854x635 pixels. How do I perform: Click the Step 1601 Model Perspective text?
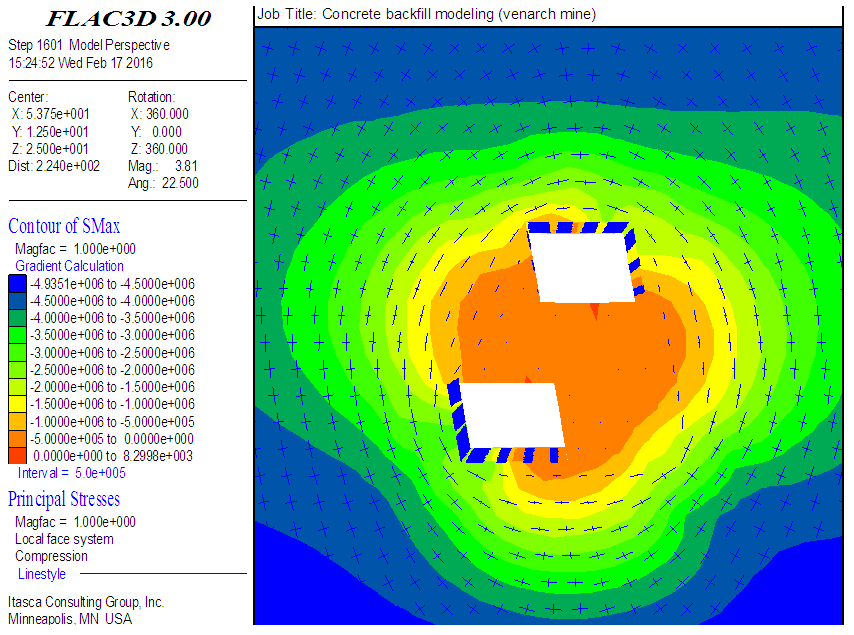pyautogui.click(x=89, y=45)
